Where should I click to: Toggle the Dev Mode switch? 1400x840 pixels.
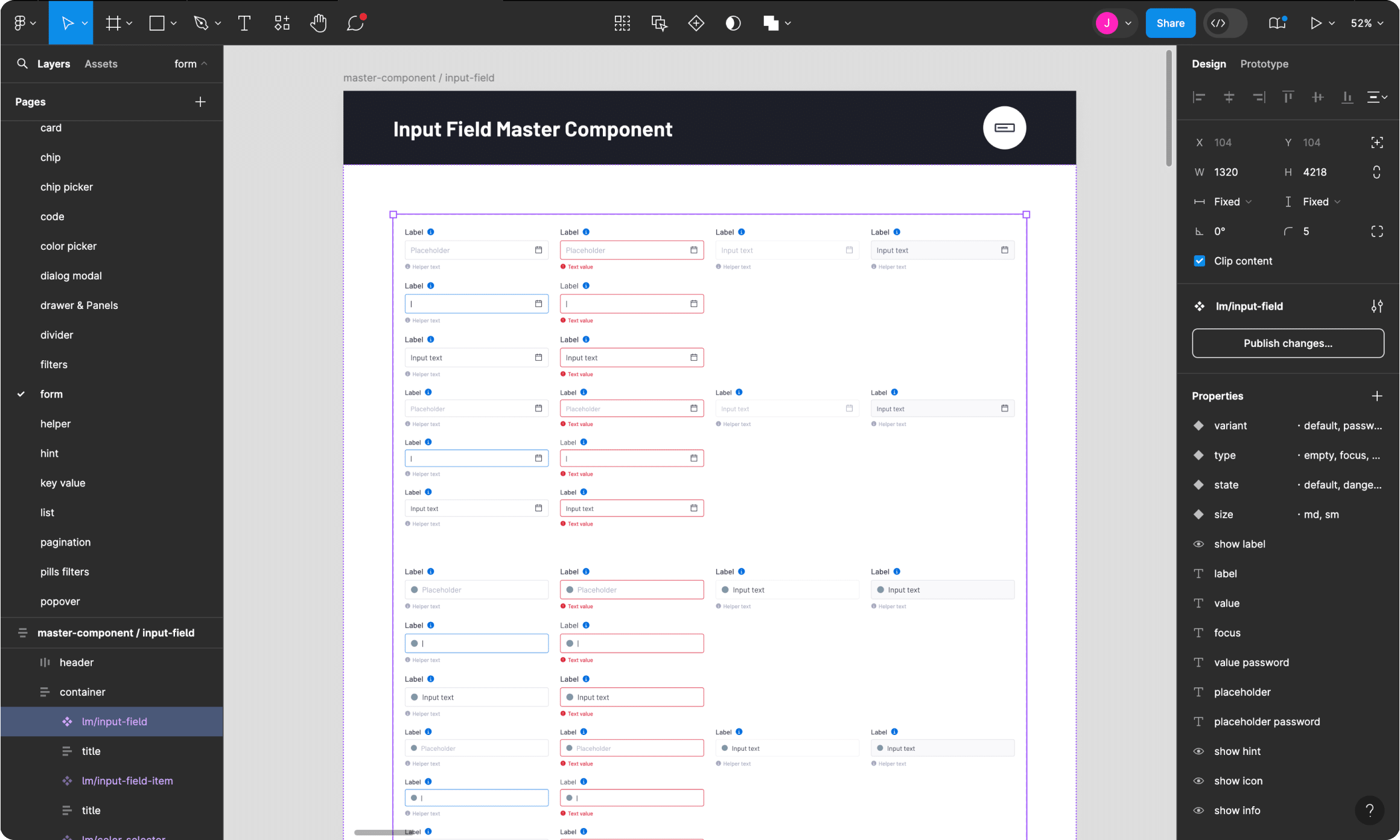point(1226,23)
